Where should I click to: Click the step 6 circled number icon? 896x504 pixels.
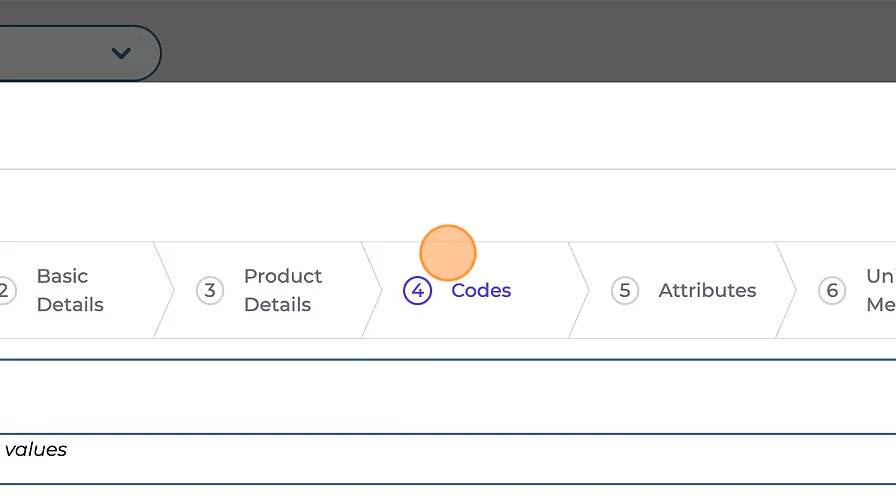click(x=832, y=291)
